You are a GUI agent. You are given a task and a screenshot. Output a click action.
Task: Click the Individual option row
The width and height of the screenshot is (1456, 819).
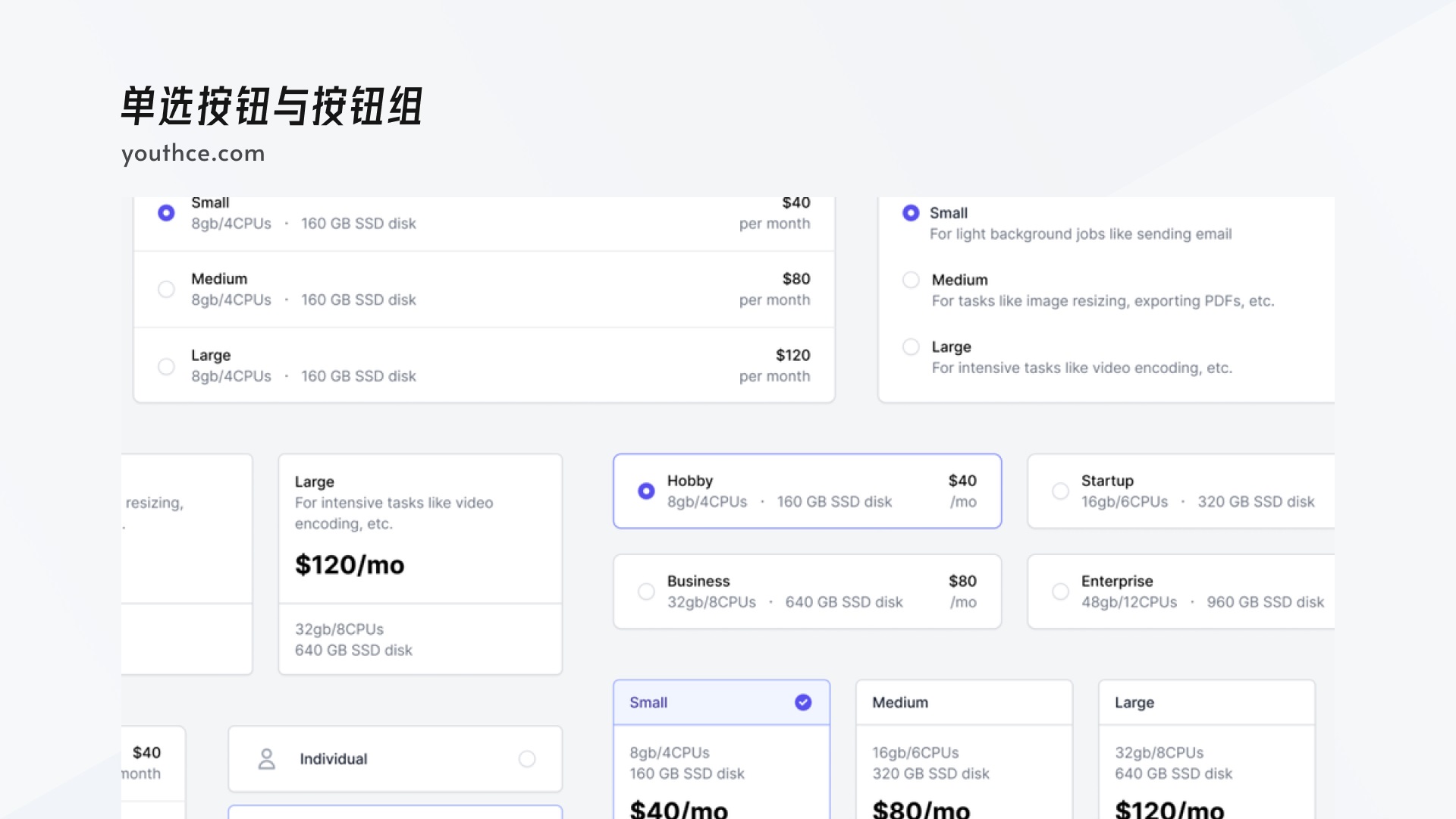coord(394,758)
